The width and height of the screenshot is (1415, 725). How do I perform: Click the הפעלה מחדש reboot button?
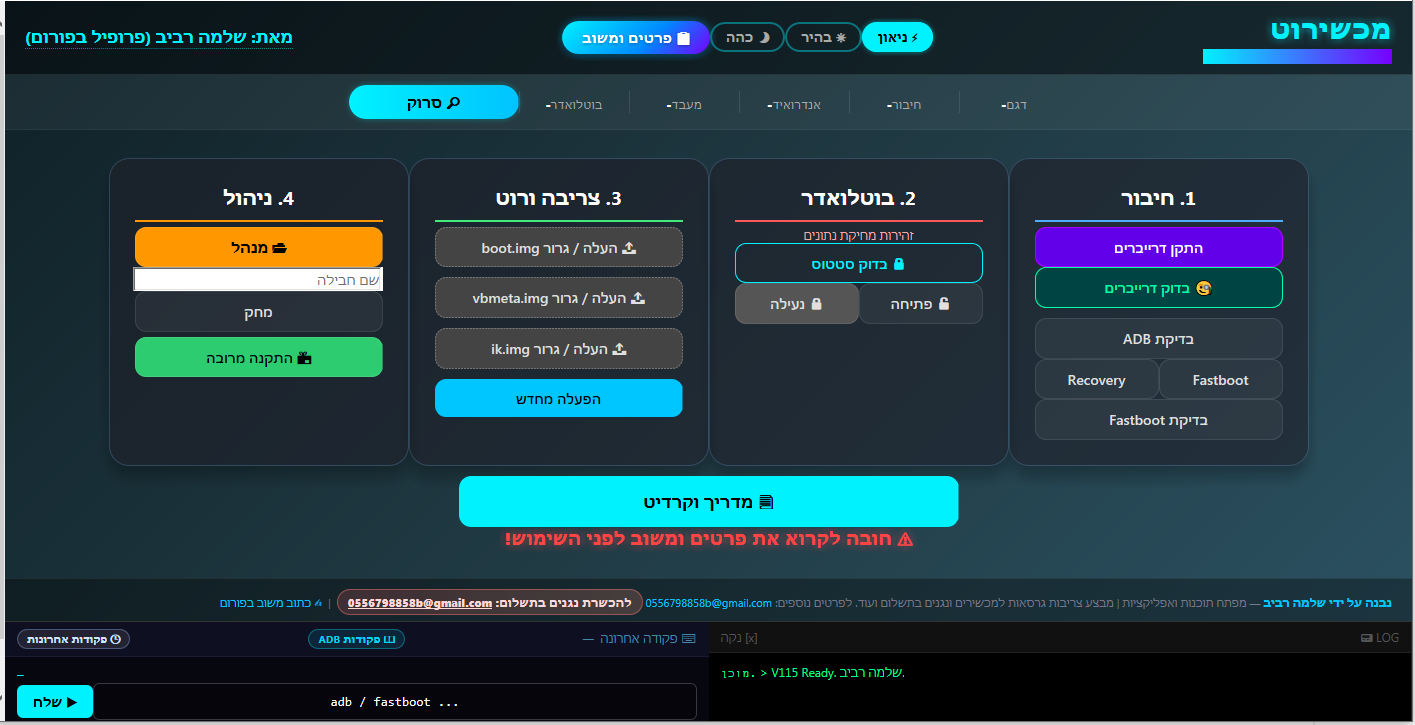[558, 398]
